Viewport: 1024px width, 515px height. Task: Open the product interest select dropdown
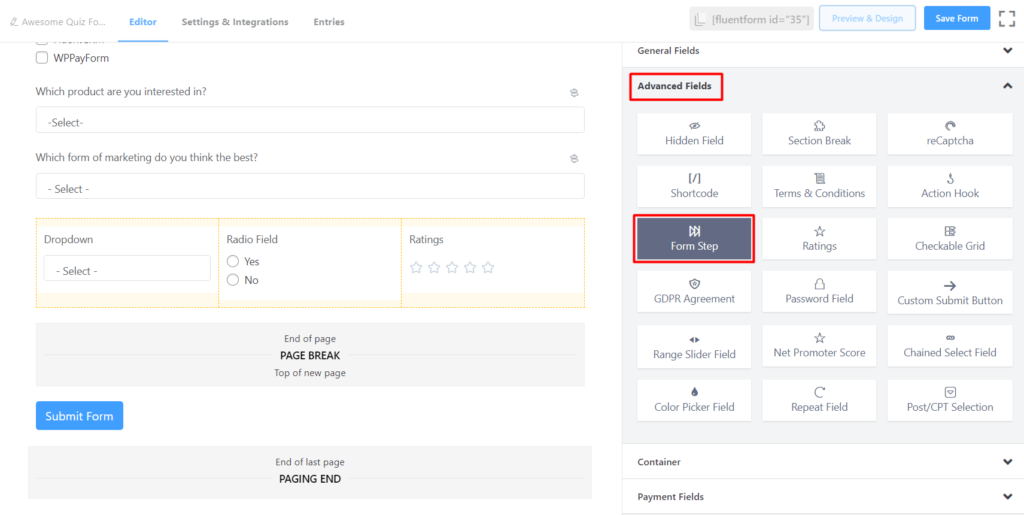[x=310, y=121]
